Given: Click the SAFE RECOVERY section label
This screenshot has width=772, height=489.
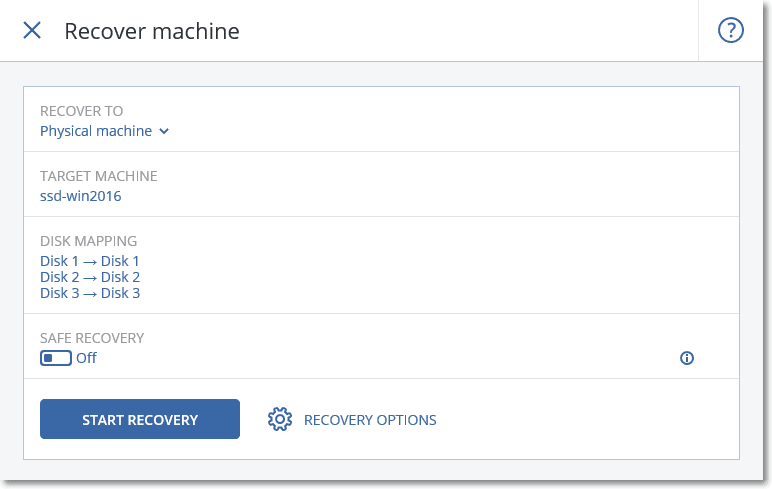Looking at the screenshot, I should pos(92,338).
